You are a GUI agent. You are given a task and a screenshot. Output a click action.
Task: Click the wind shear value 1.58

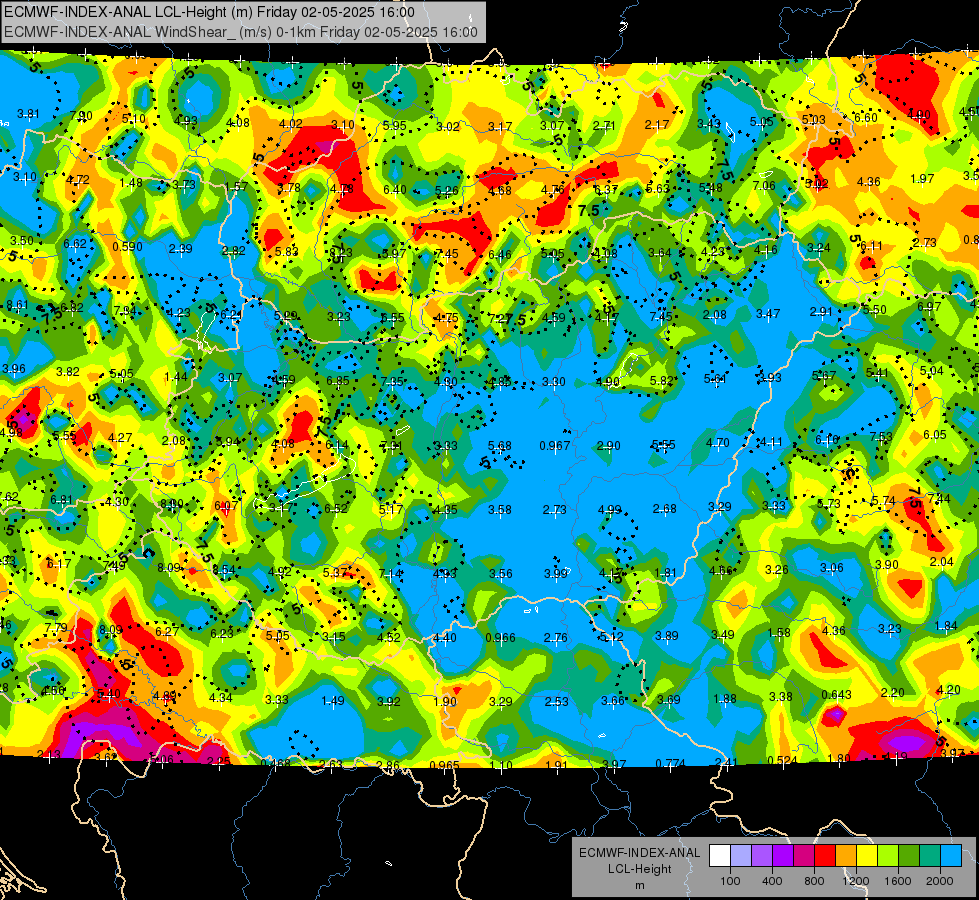pos(779,633)
